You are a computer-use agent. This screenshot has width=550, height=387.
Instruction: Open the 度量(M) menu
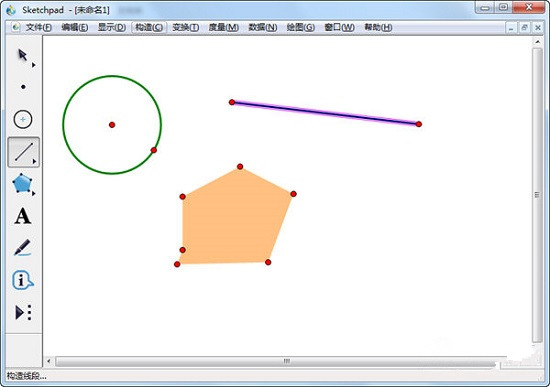coord(223,27)
